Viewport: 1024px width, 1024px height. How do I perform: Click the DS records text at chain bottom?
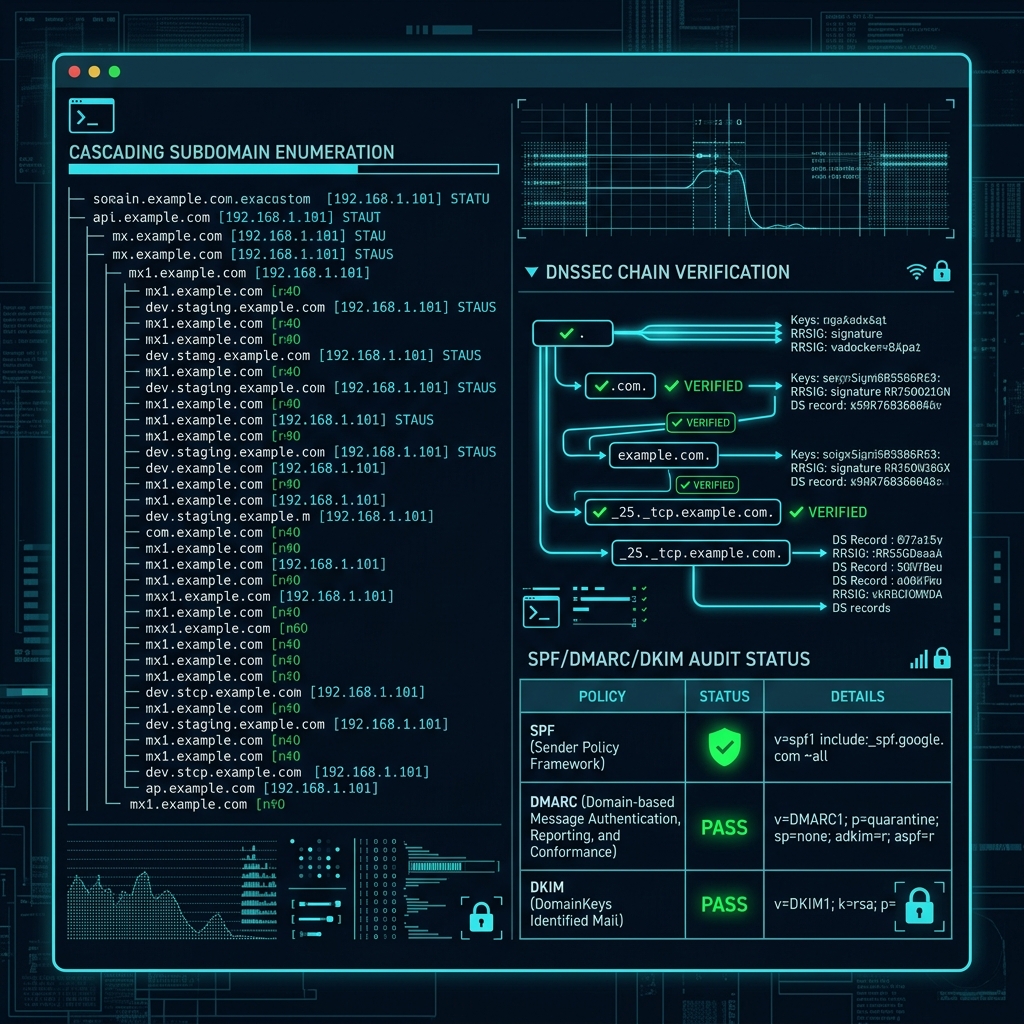(861, 608)
